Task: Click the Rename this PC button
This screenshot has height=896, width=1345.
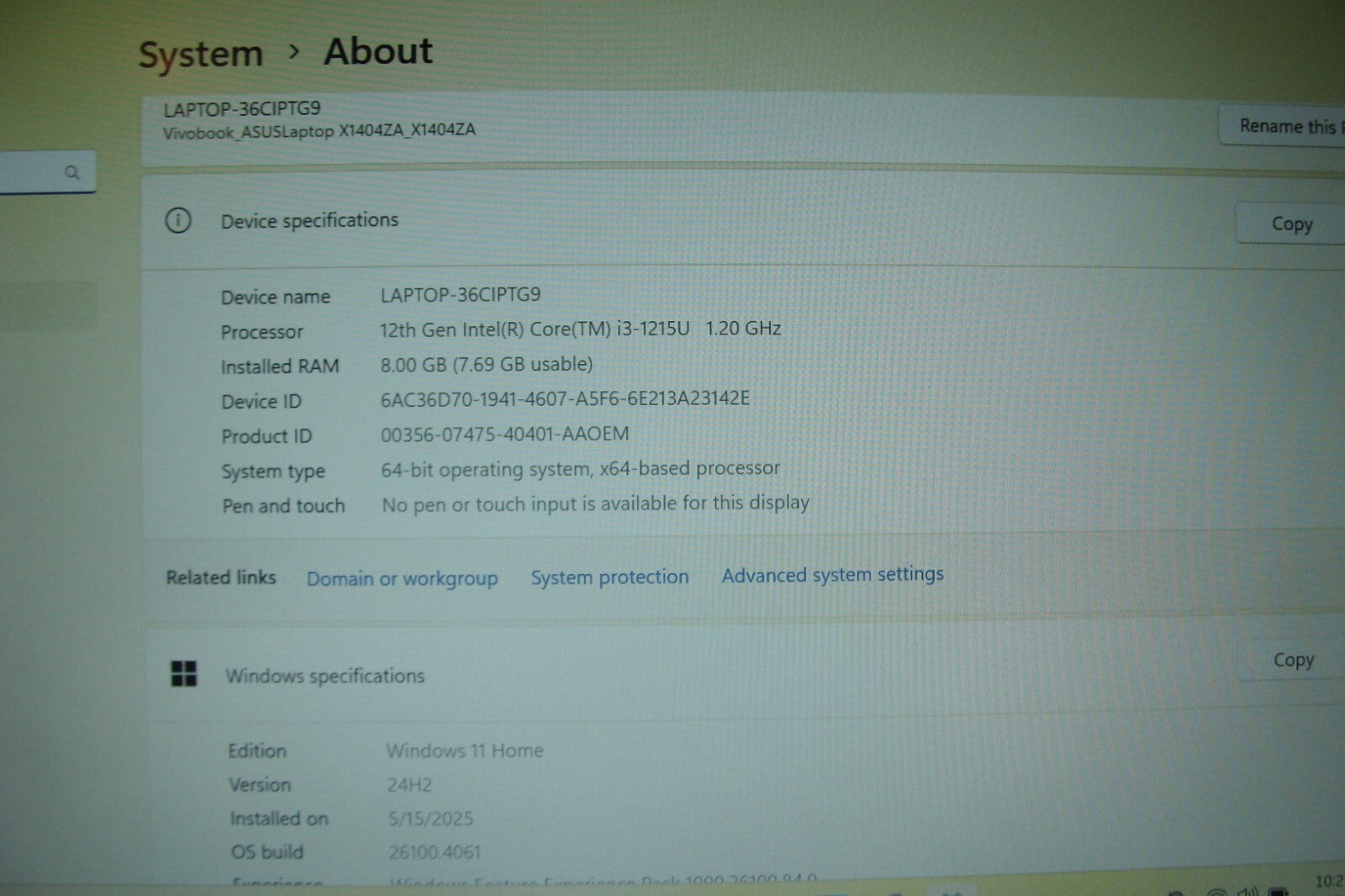Action: coord(1284,126)
